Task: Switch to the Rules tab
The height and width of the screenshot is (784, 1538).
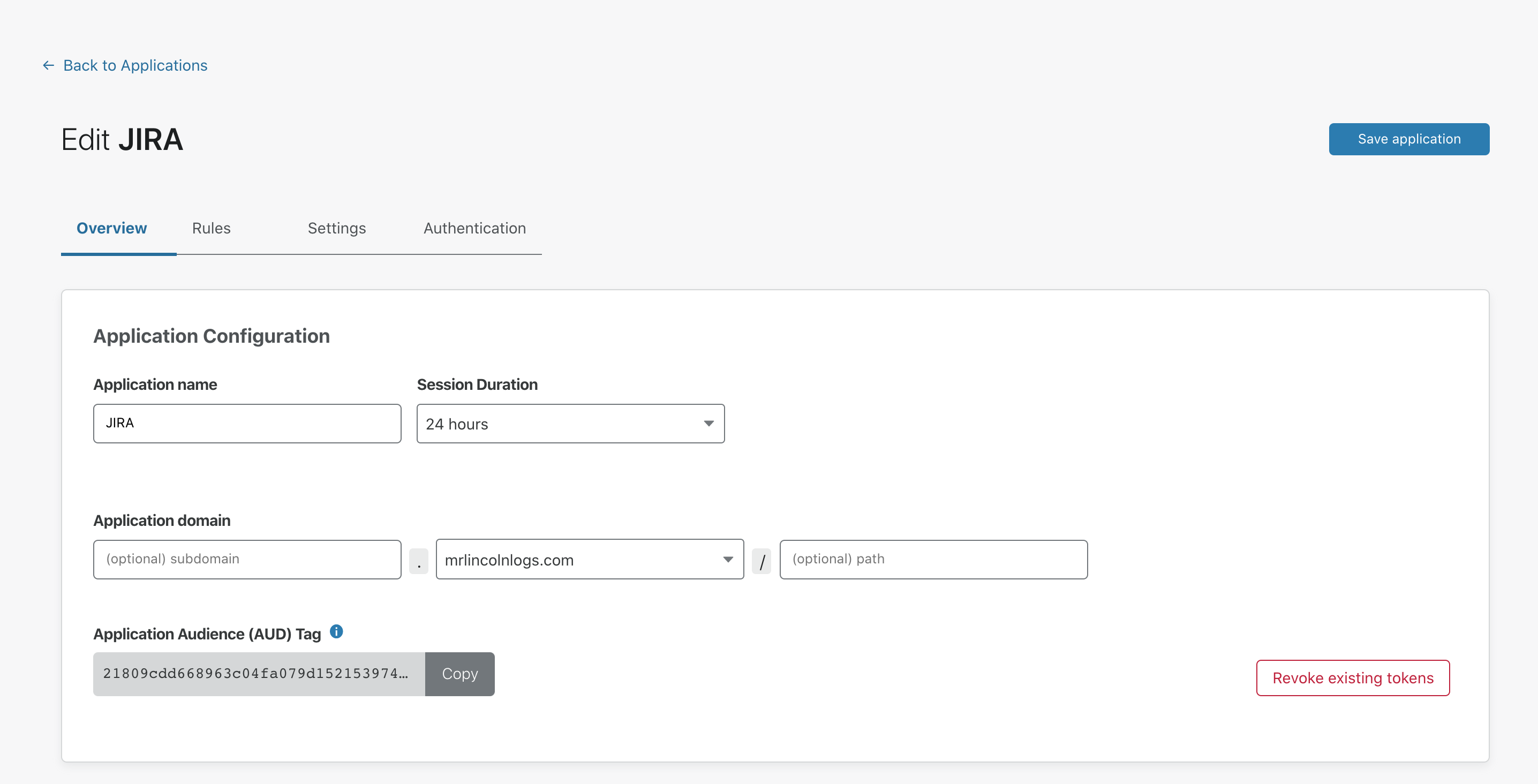Action: pyautogui.click(x=211, y=228)
